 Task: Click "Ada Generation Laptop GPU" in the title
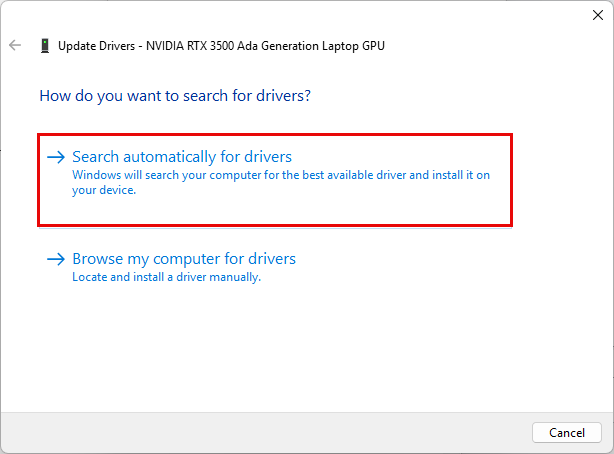[311, 46]
